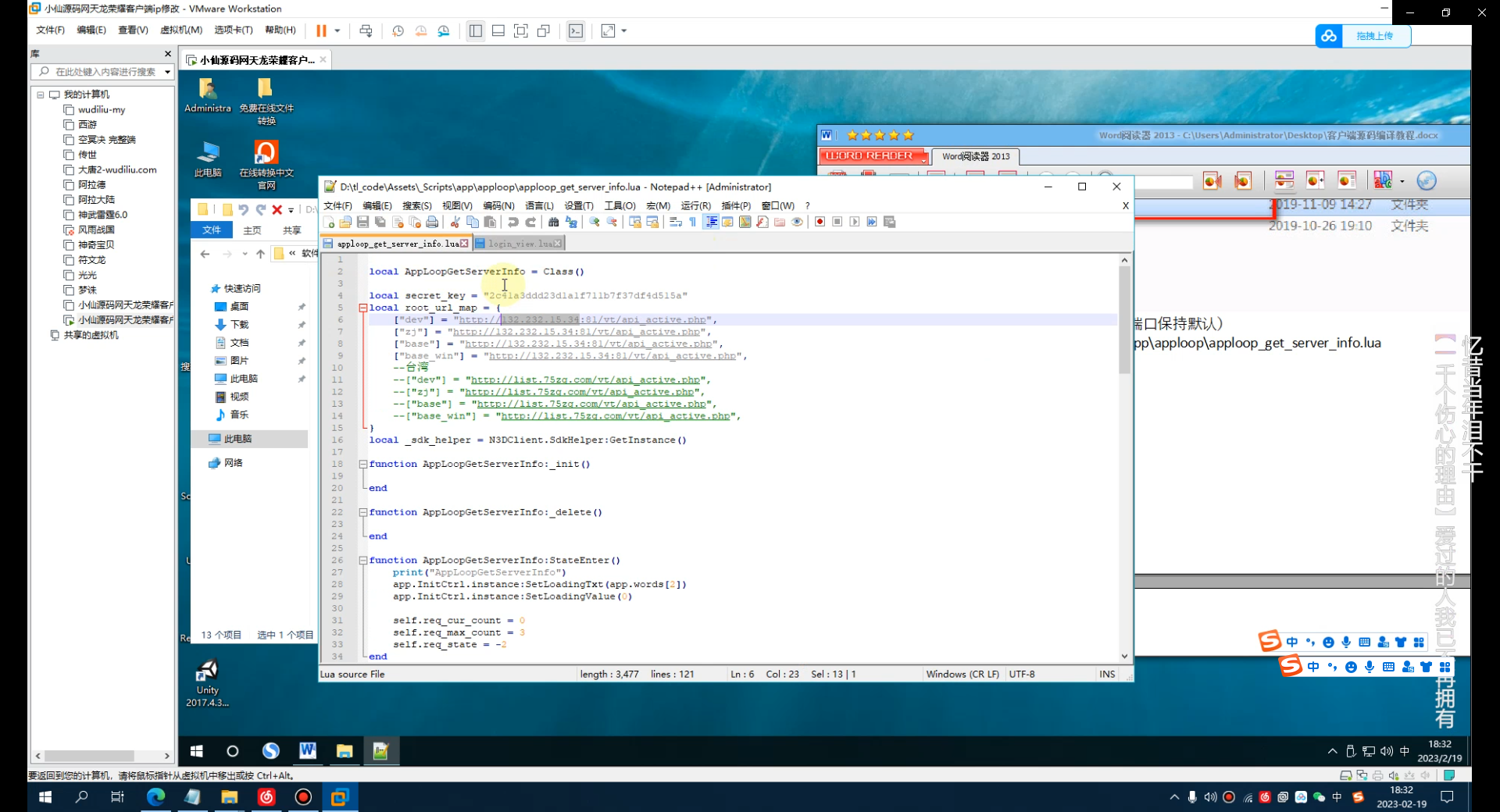Open the 虚拟机(M) menu in VMware
1500x812 pixels.
click(181, 30)
